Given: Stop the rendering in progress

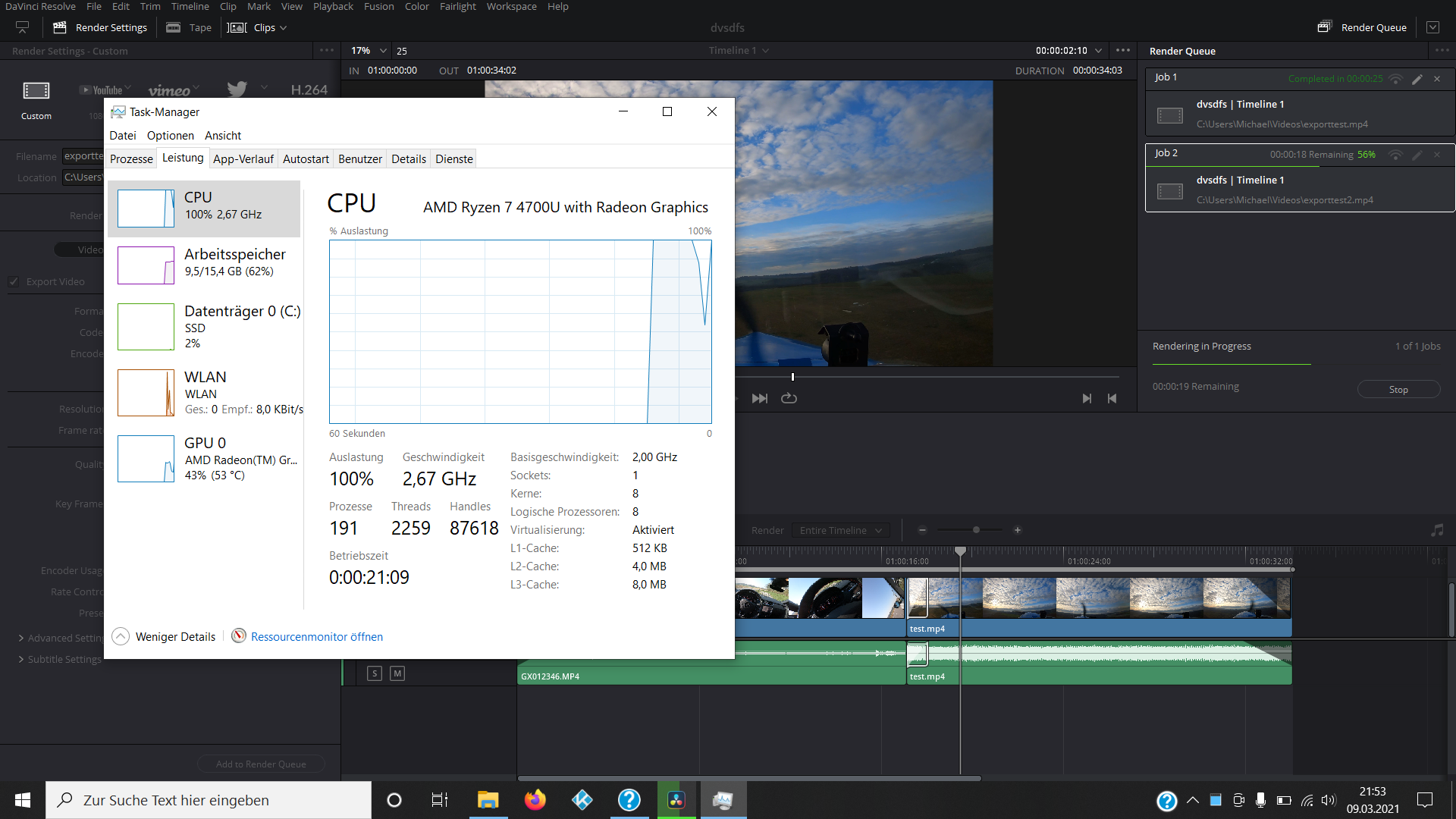Looking at the screenshot, I should point(1398,389).
